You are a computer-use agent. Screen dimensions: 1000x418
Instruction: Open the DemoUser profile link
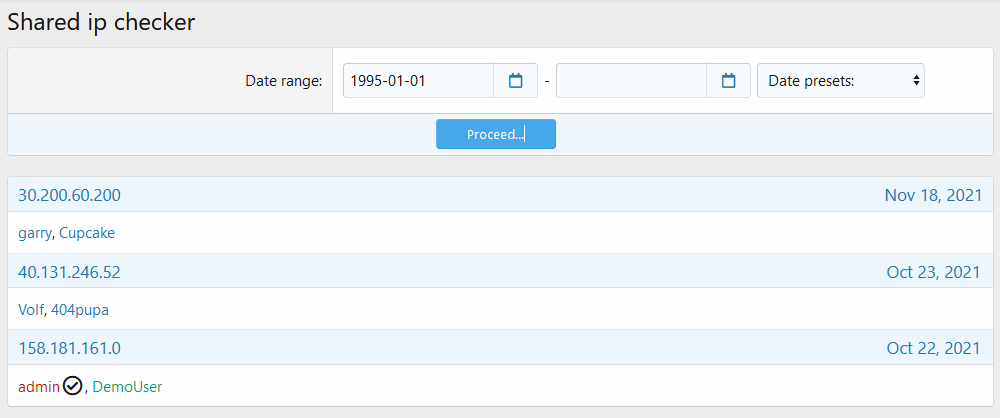(x=127, y=386)
